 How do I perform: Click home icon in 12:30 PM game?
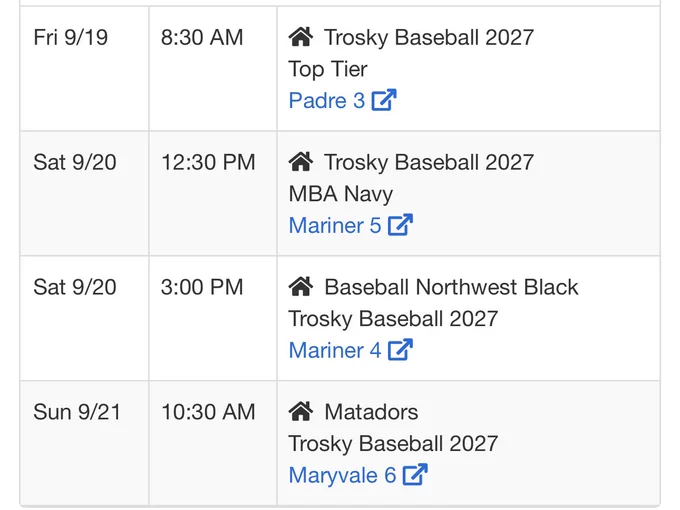(301, 162)
